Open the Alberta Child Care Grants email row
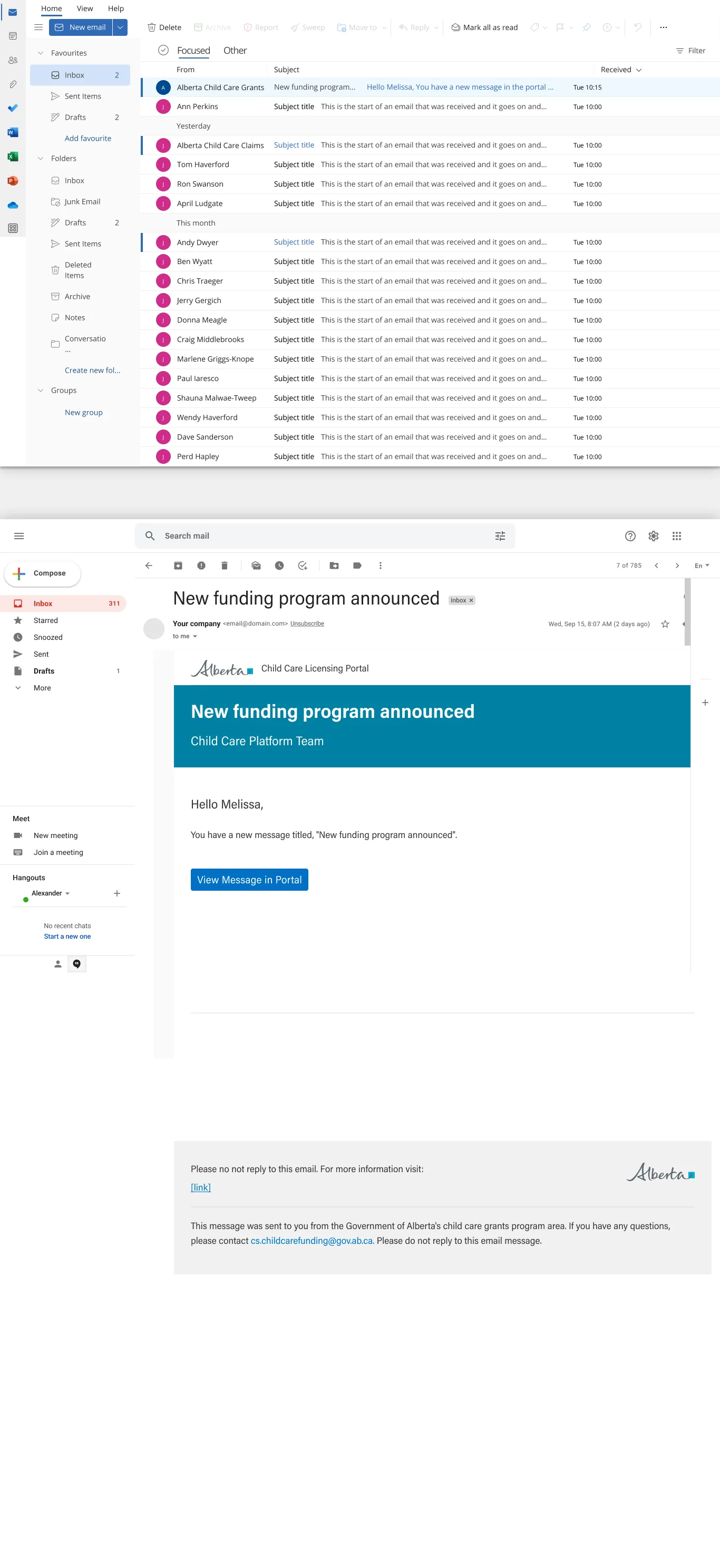 (x=430, y=87)
